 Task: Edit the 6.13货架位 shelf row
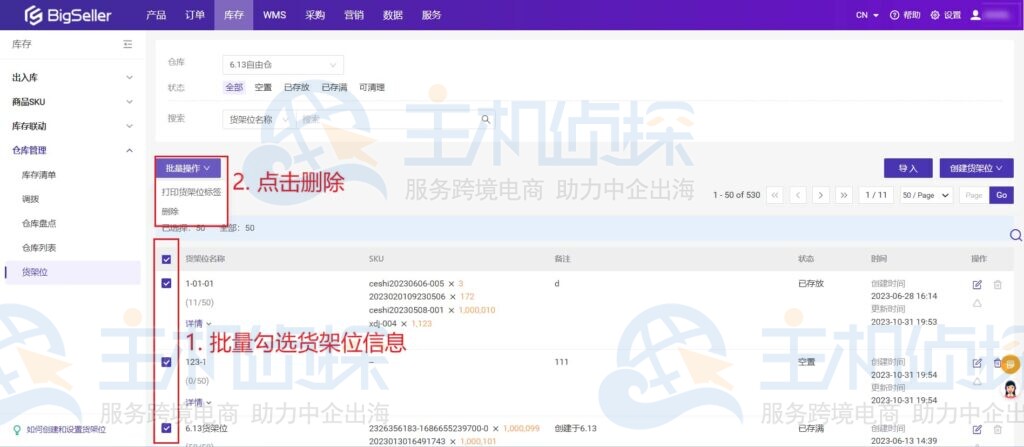pyautogui.click(x=977, y=429)
